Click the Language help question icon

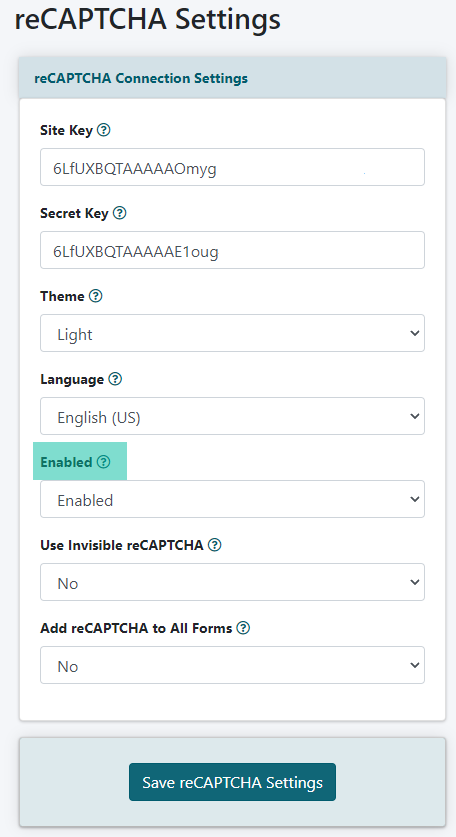(x=115, y=379)
